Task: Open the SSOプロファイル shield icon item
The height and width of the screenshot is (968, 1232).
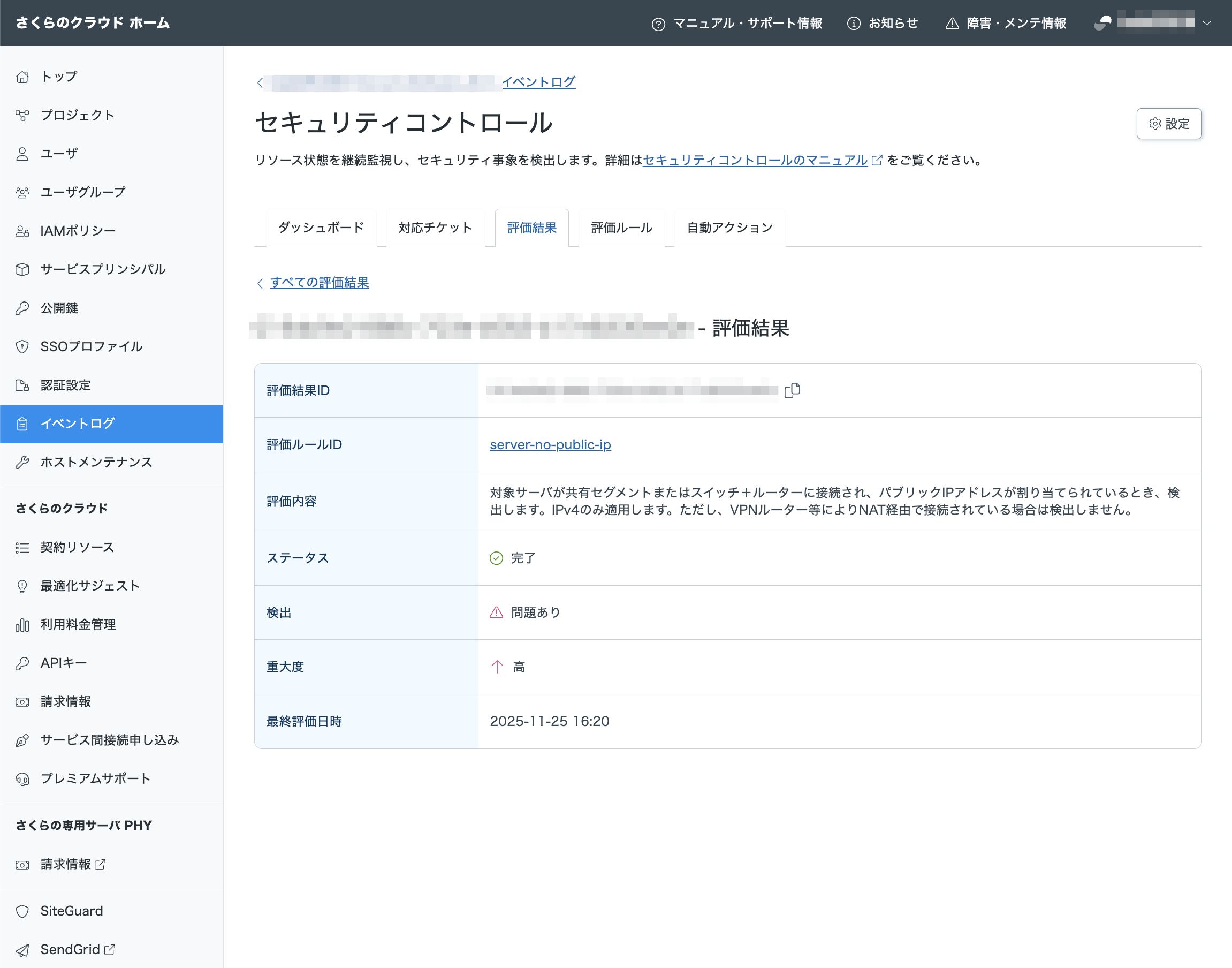Action: tap(22, 347)
